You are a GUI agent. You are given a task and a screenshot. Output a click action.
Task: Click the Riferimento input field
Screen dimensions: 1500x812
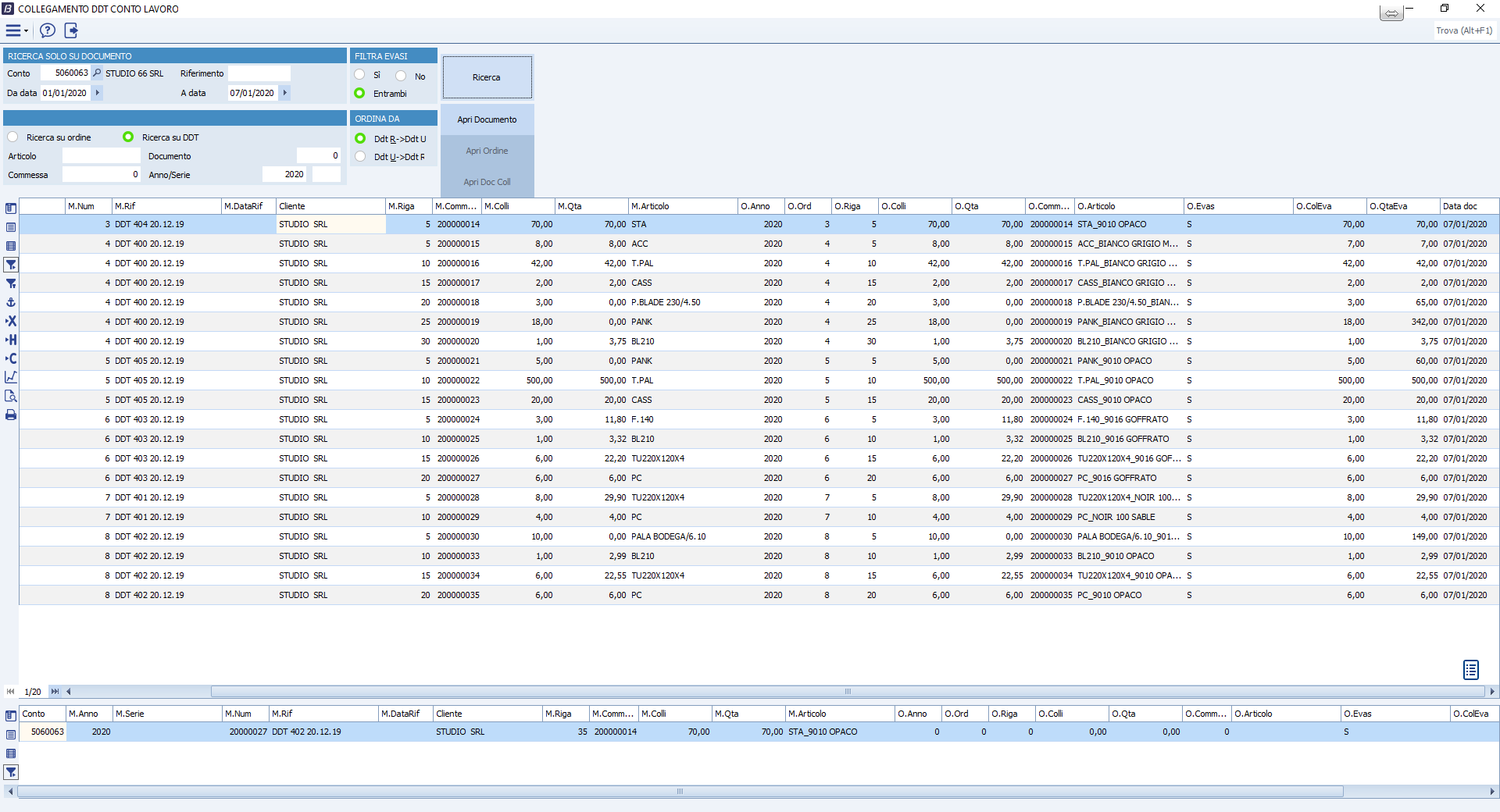click(x=259, y=73)
